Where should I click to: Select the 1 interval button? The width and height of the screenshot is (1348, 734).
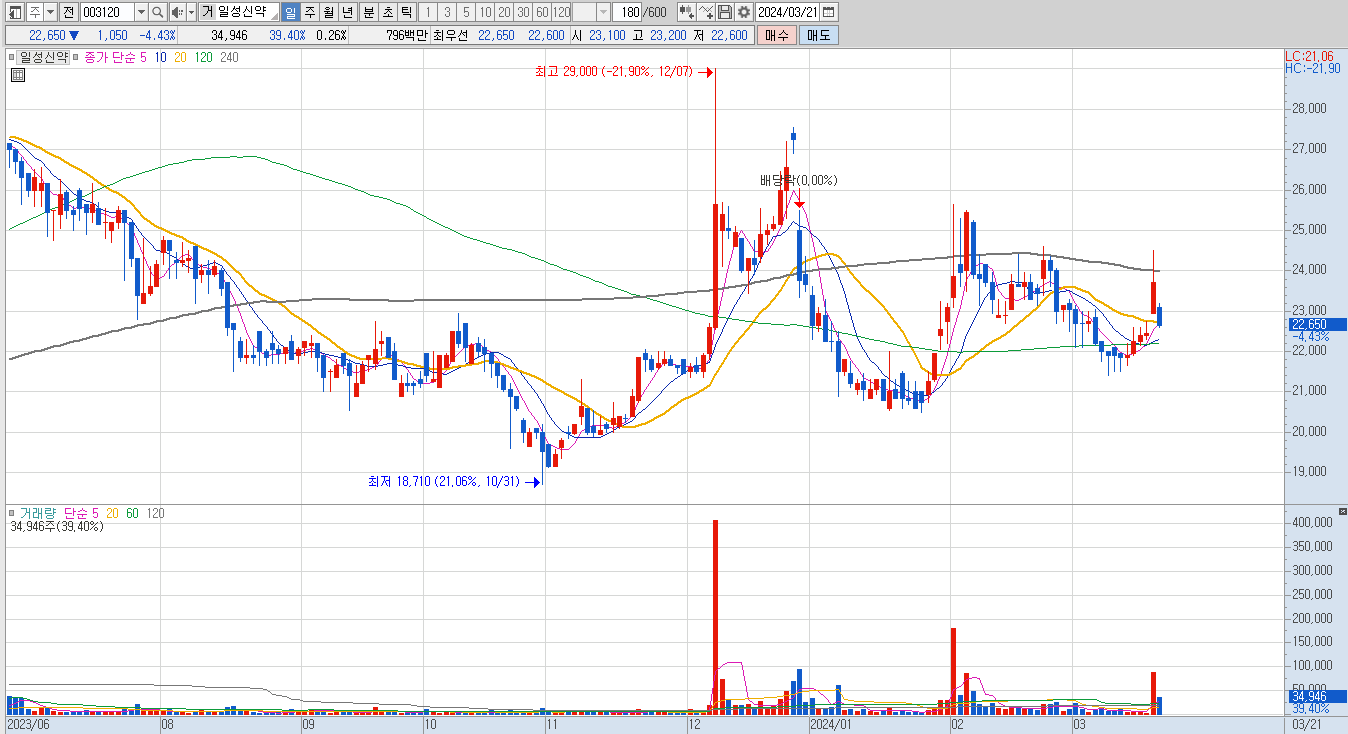click(428, 12)
